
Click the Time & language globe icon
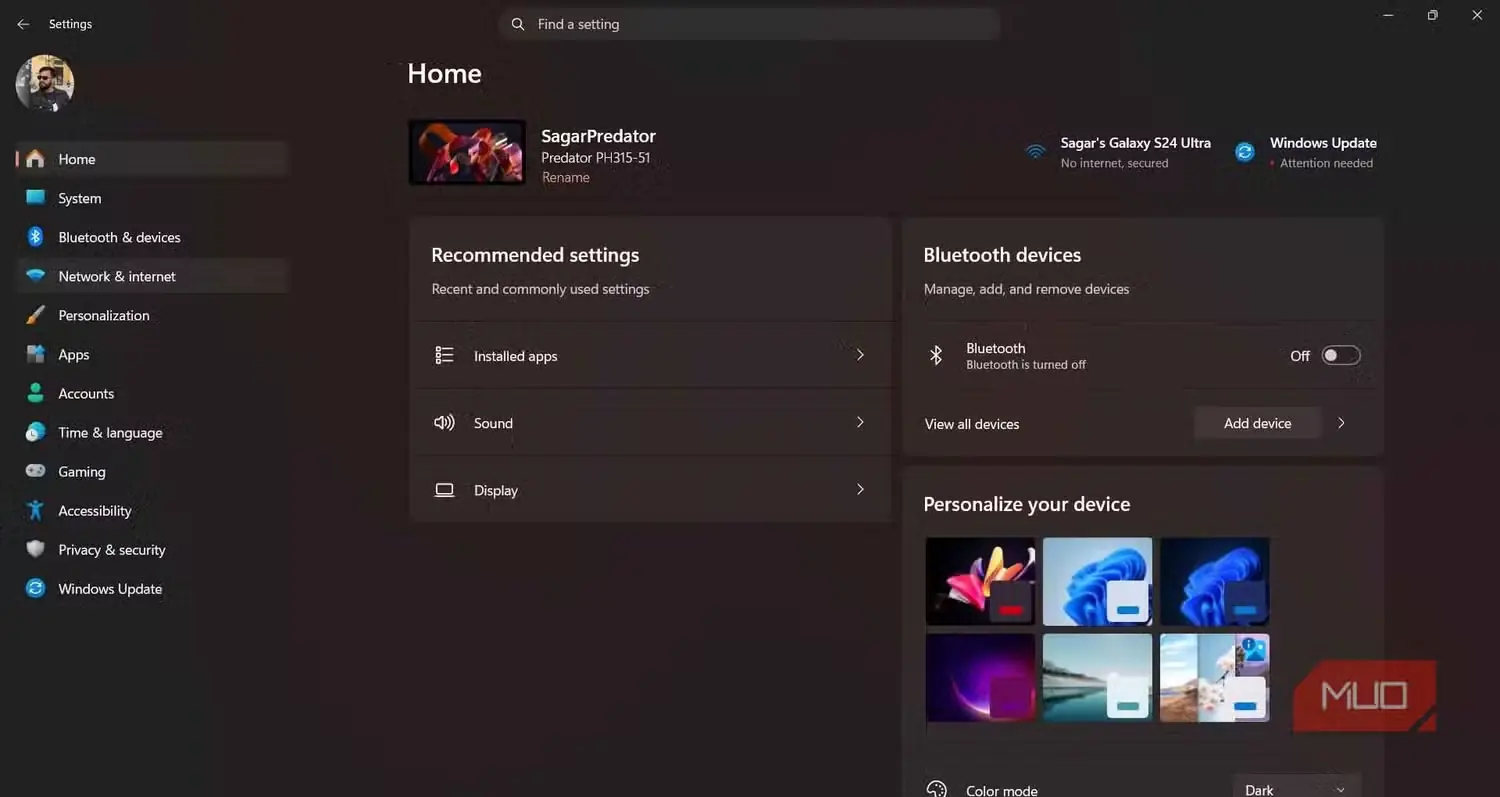click(35, 432)
